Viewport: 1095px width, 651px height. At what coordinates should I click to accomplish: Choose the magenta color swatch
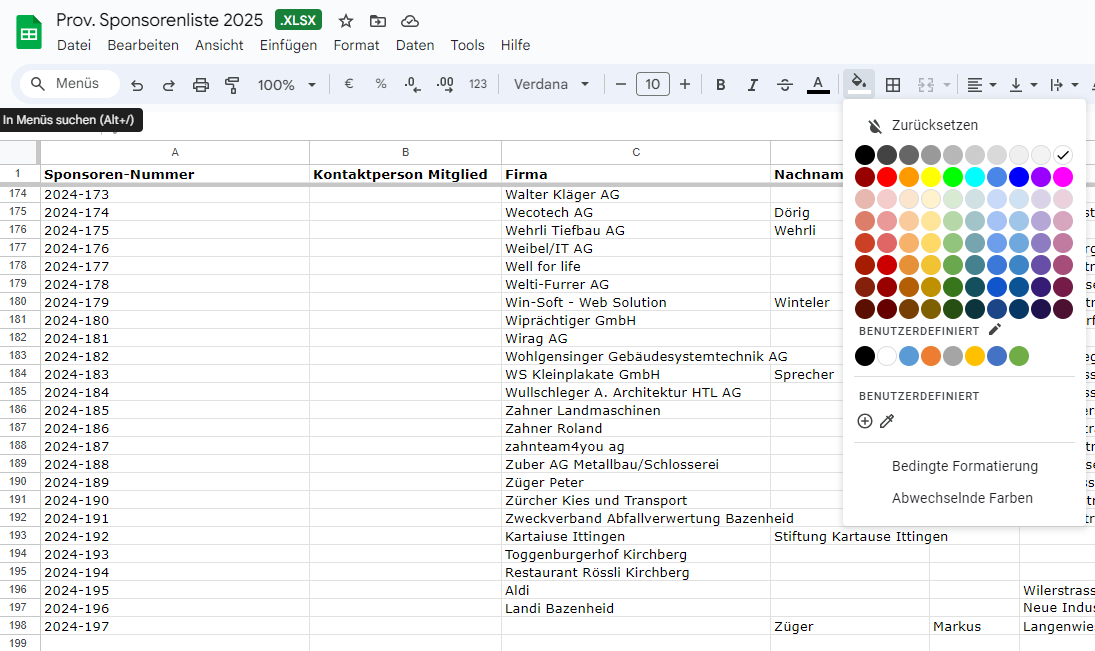[1063, 177]
